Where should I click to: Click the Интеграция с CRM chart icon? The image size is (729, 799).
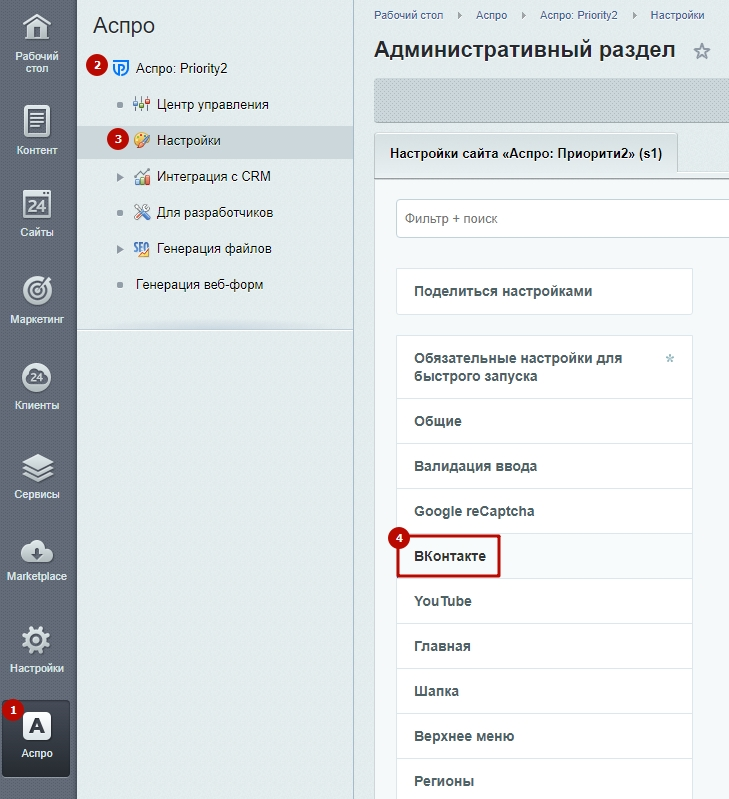click(x=142, y=176)
